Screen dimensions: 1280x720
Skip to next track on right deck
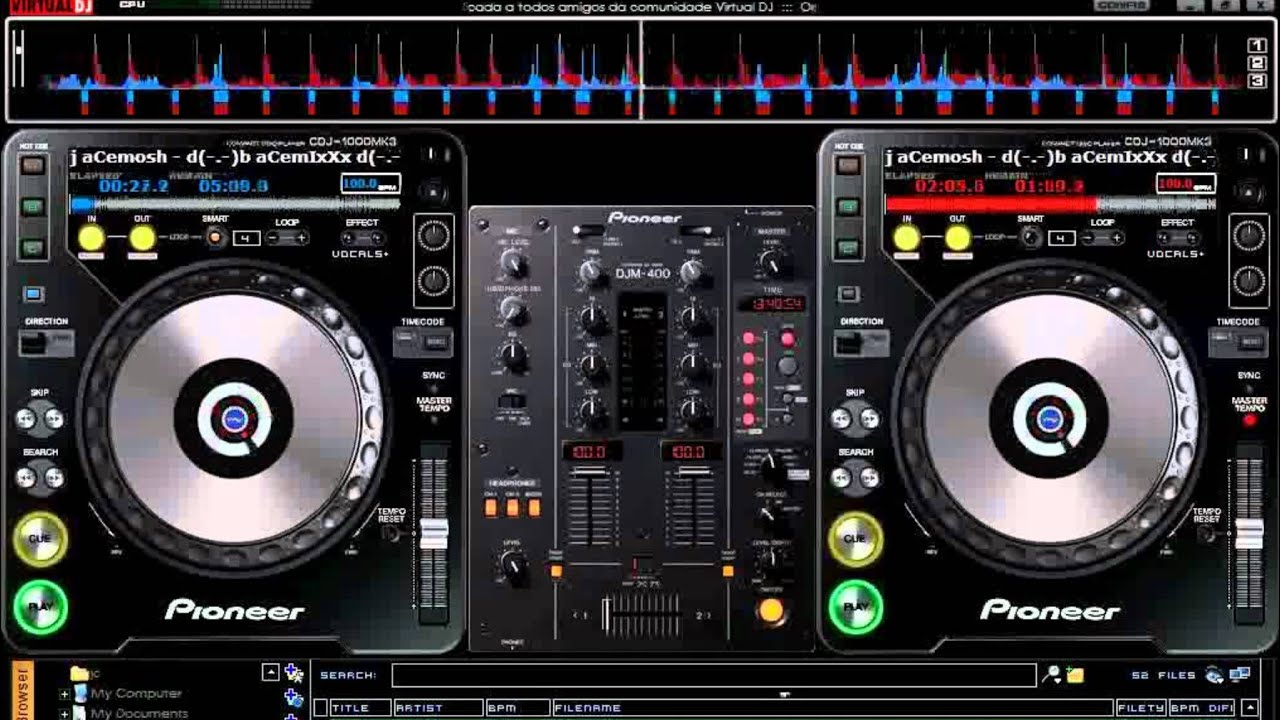(x=869, y=419)
